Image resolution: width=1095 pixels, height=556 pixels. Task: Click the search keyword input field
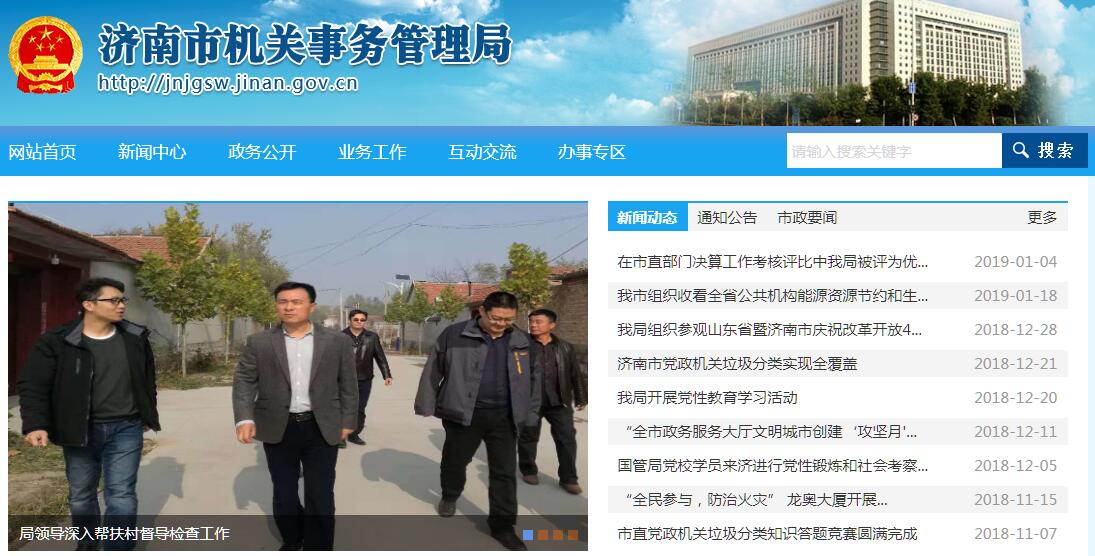(x=894, y=151)
